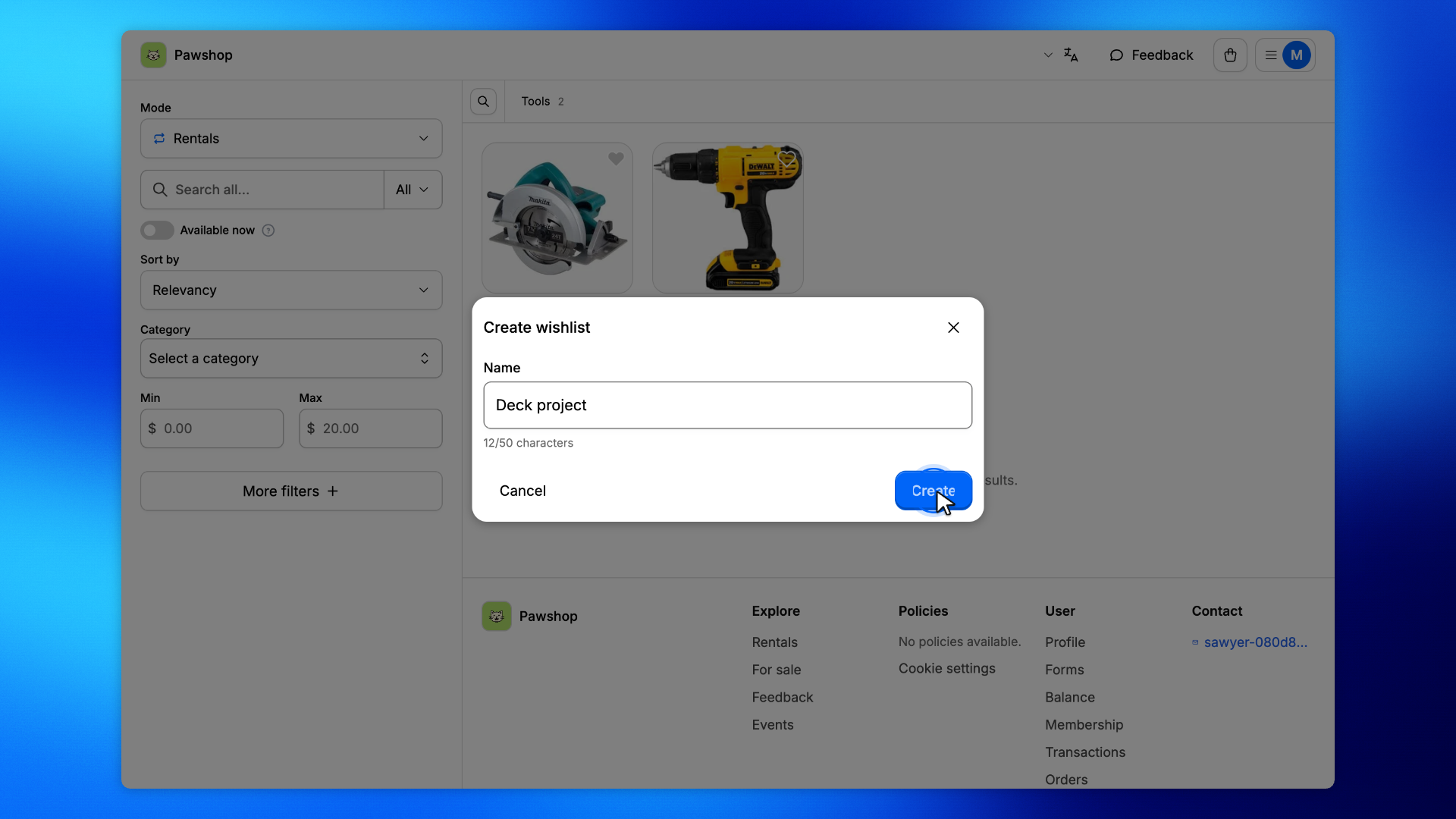1456x819 pixels.
Task: Open the Feedback button in header
Action: 1151,55
